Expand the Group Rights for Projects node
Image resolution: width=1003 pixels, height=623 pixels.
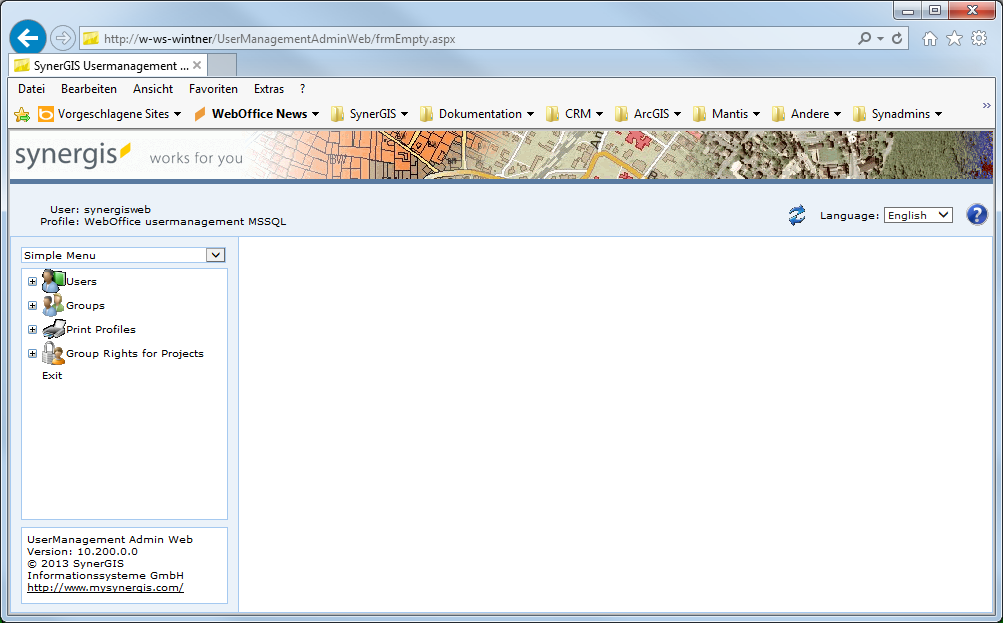click(31, 353)
